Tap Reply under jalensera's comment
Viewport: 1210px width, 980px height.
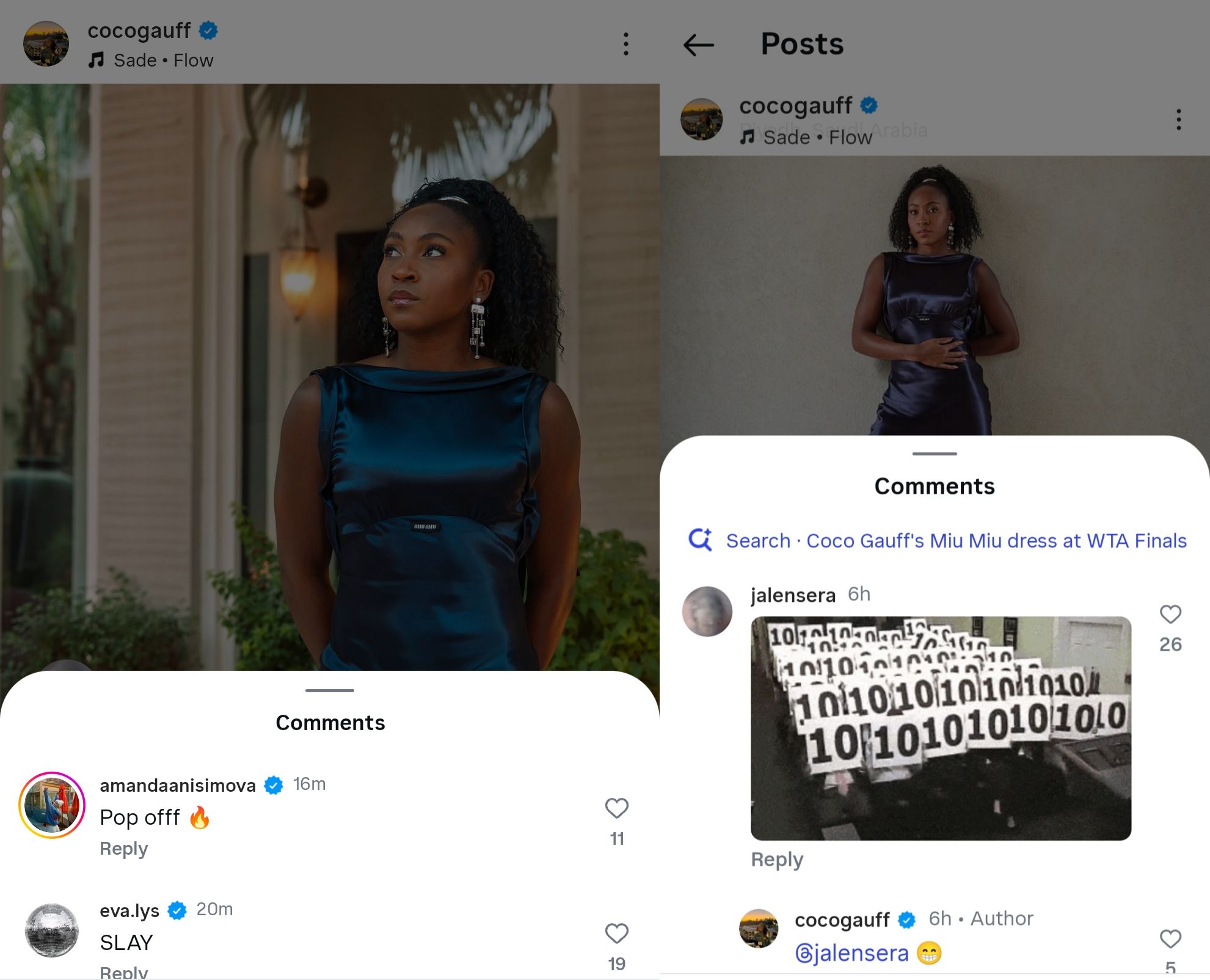pos(777,859)
